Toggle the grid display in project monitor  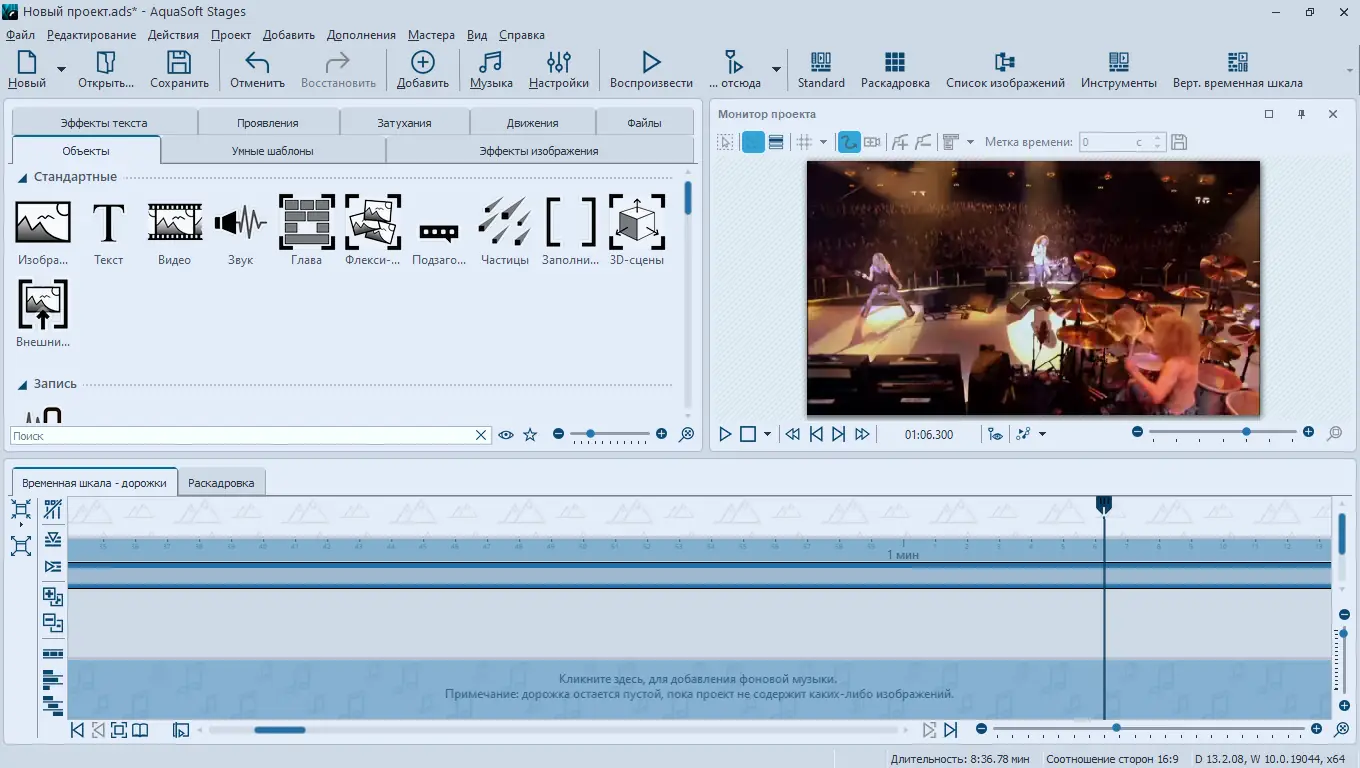[804, 142]
